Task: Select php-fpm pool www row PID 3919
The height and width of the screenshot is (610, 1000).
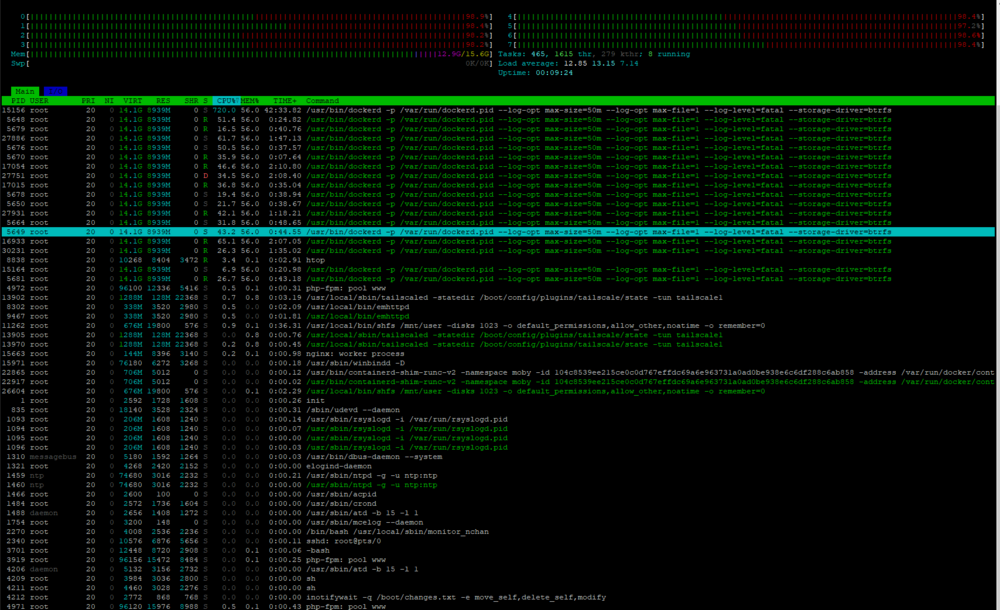Action: pyautogui.click(x=497, y=560)
